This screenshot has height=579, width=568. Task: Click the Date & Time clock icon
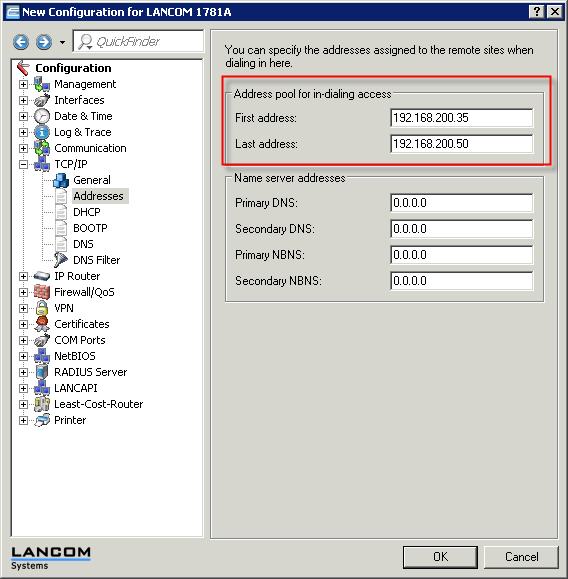(42, 116)
